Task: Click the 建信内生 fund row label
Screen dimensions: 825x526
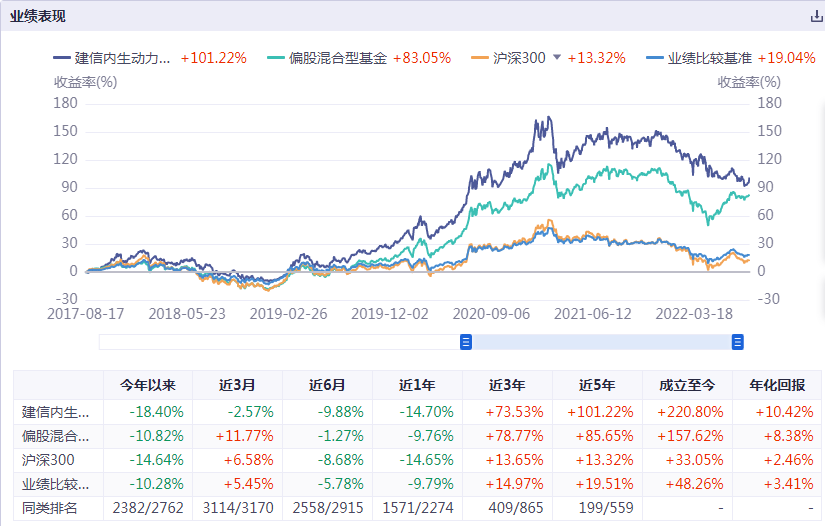Action: [57, 411]
